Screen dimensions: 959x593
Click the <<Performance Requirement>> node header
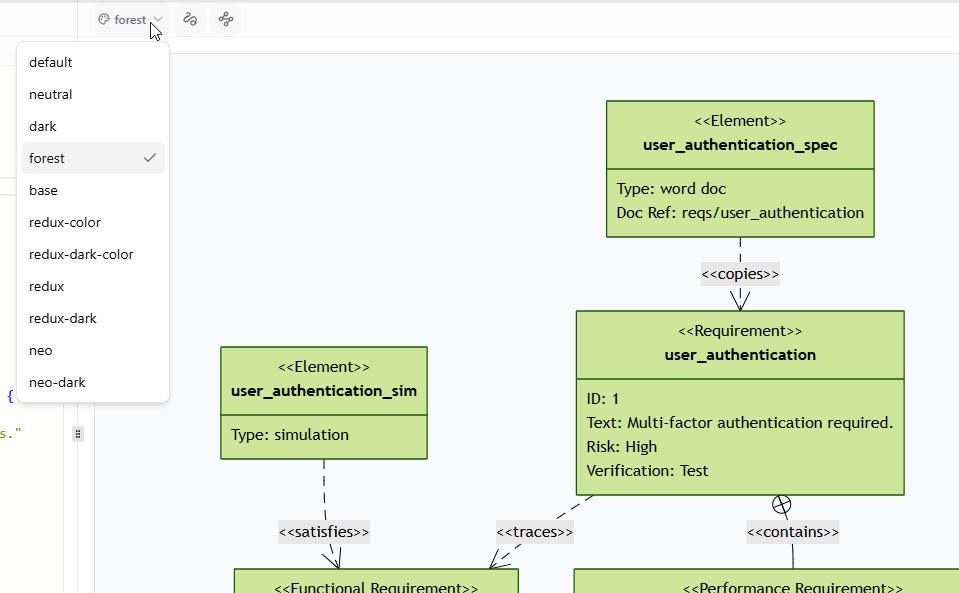click(x=793, y=586)
